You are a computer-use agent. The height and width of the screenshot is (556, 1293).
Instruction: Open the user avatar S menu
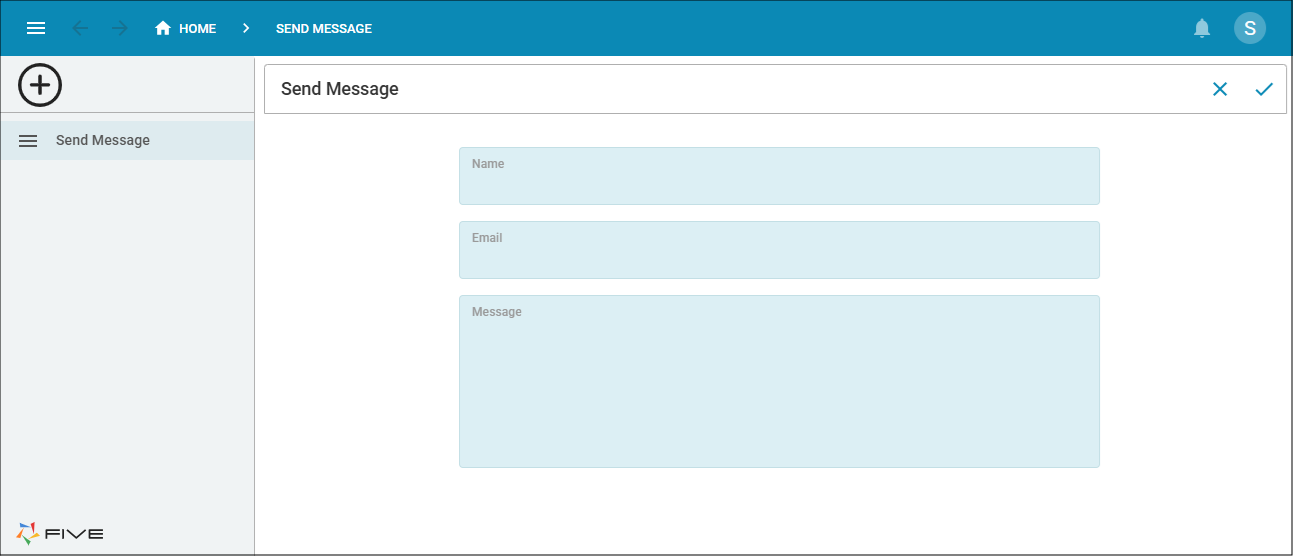tap(1250, 28)
